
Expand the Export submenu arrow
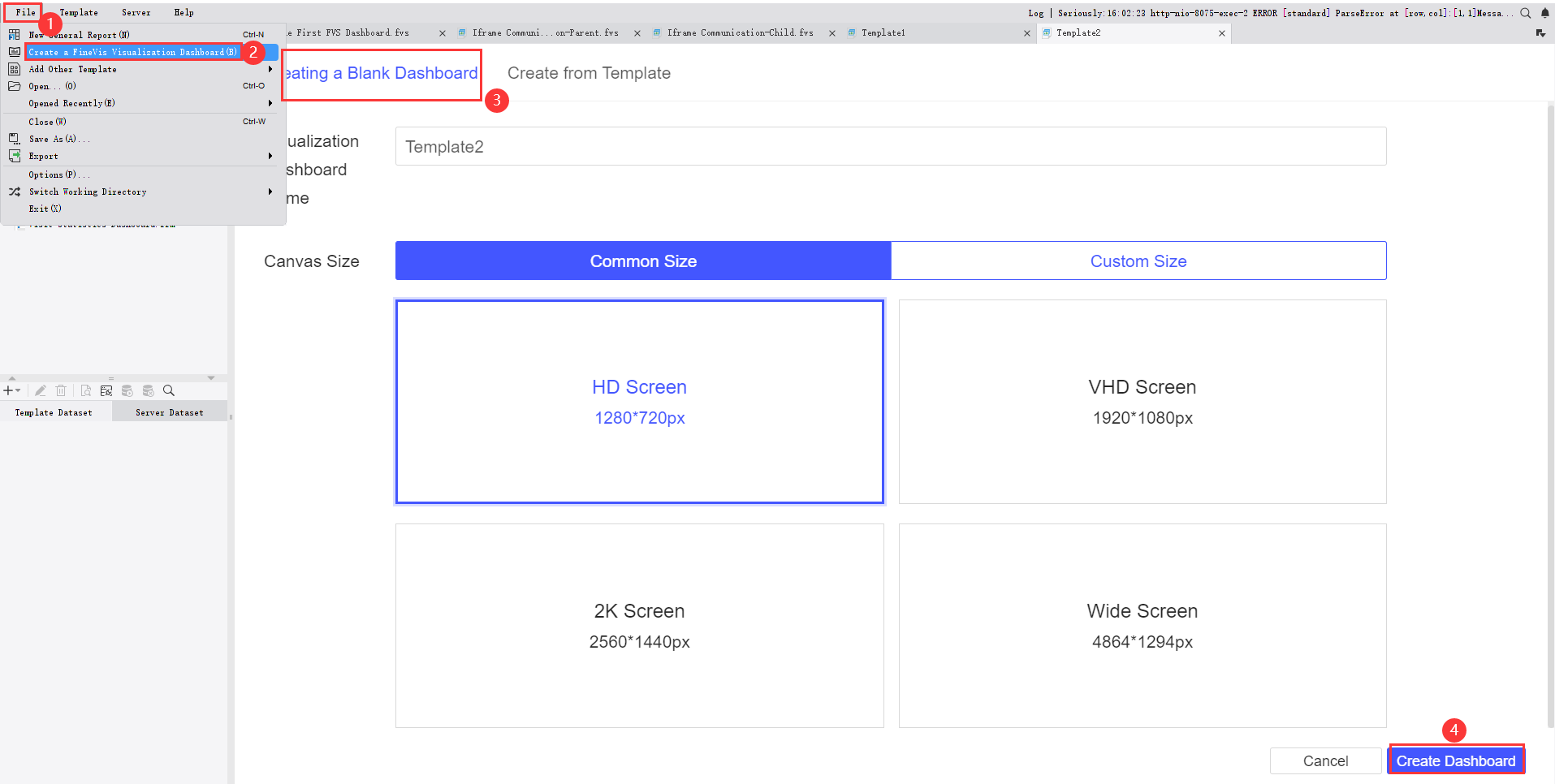[x=270, y=156]
